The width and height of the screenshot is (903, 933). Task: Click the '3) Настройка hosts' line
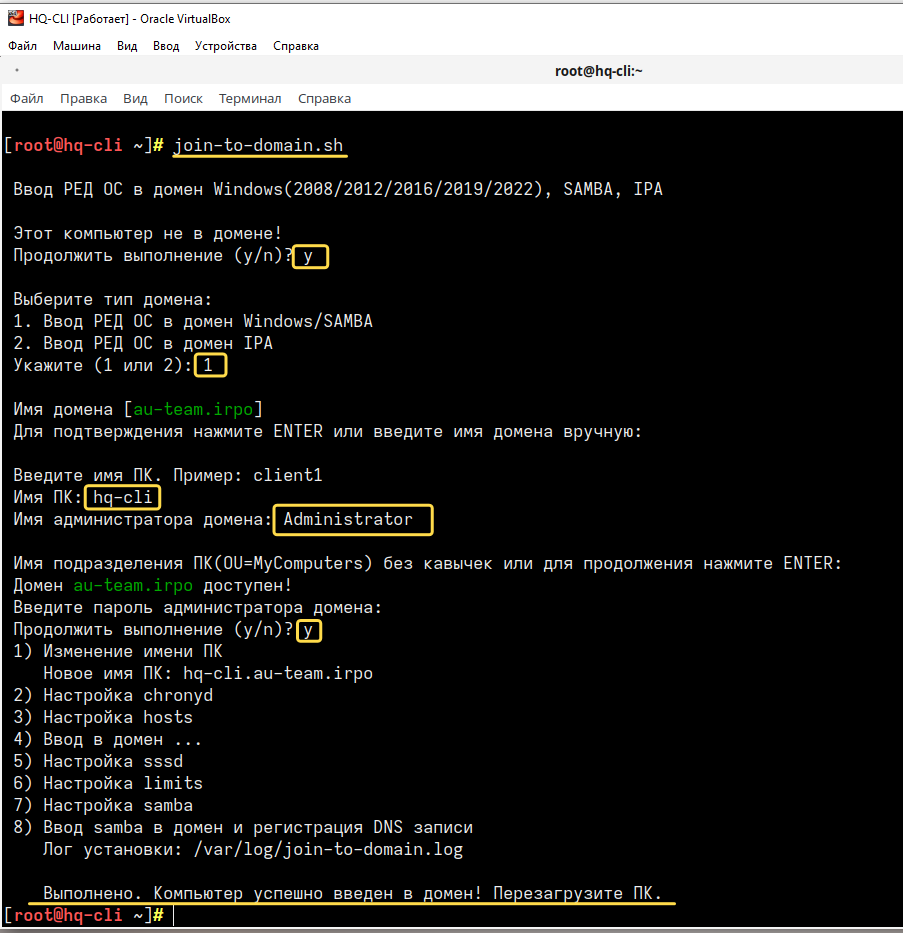click(103, 718)
